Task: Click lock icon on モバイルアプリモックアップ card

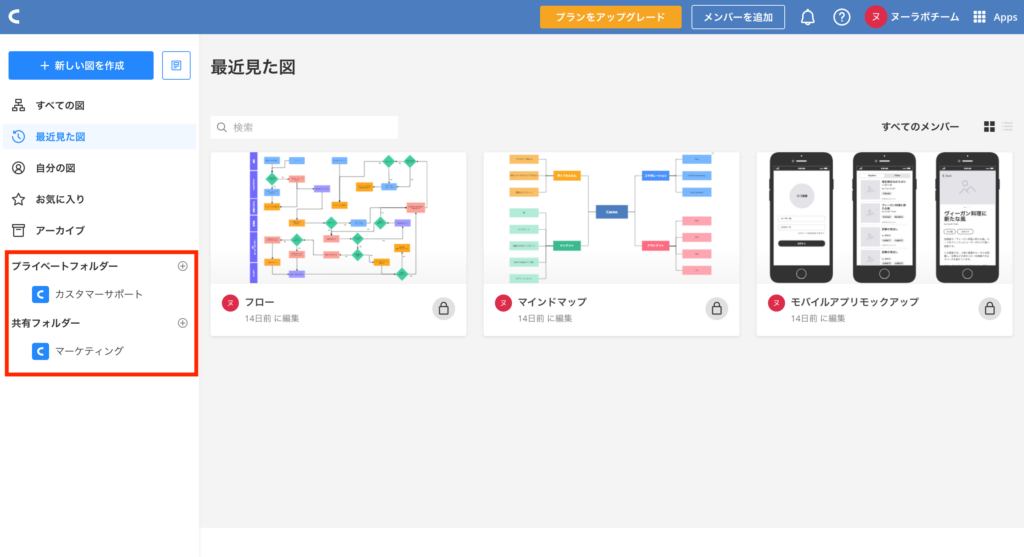Action: 988,309
